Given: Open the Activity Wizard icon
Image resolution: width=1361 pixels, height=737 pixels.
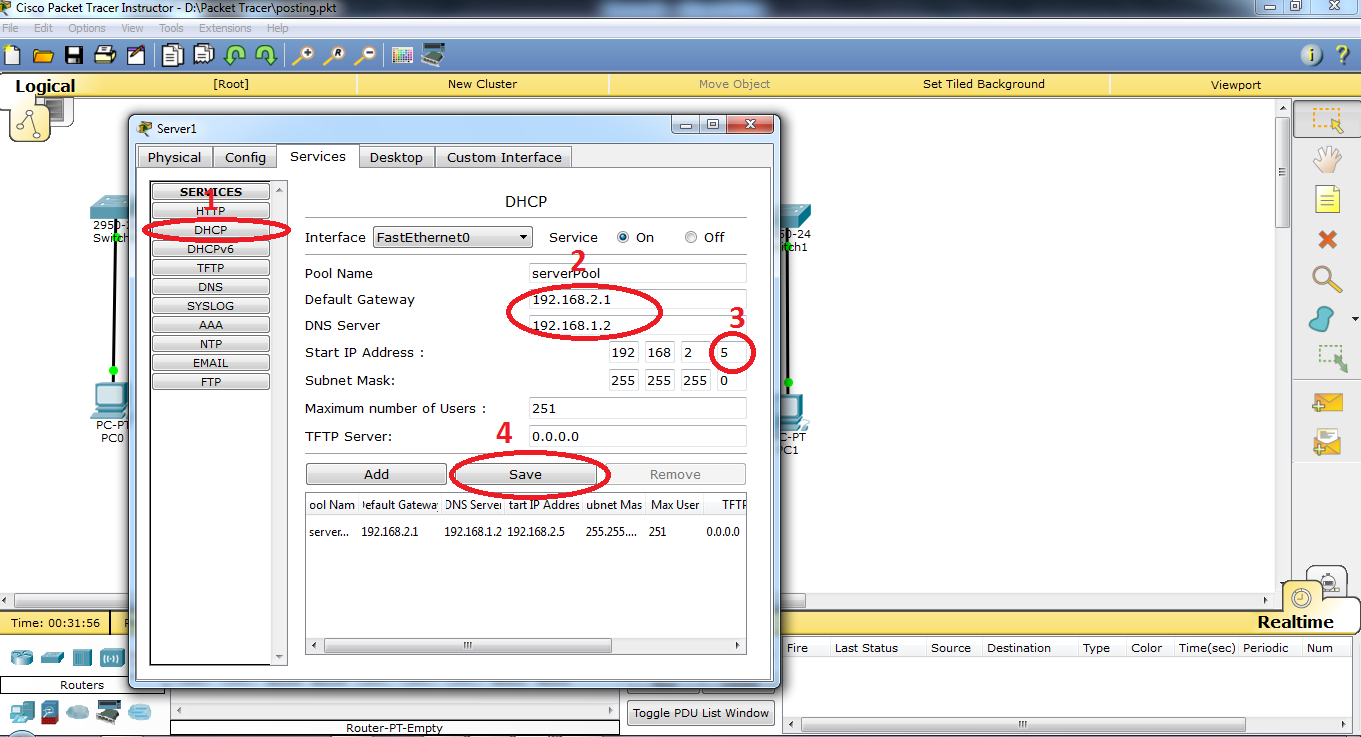Looking at the screenshot, I should [136, 55].
